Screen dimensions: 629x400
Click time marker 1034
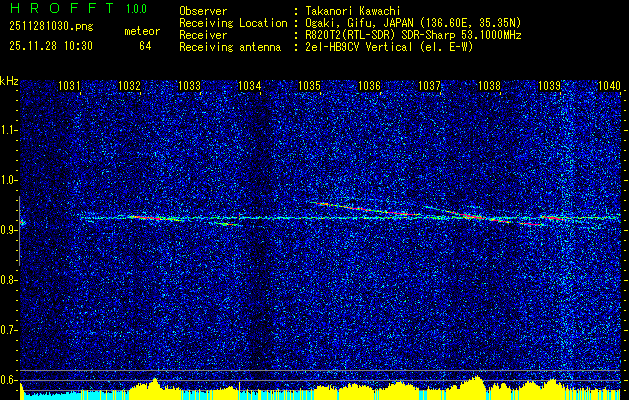click(250, 85)
